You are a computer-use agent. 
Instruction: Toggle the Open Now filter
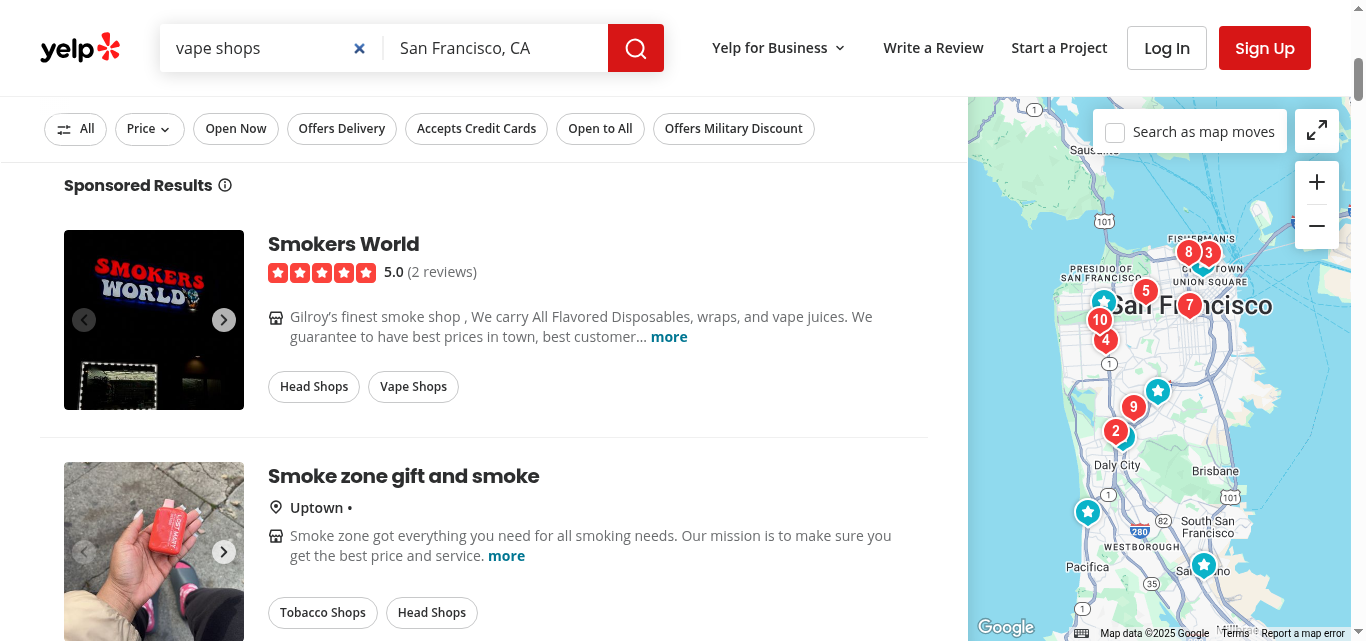(236, 129)
